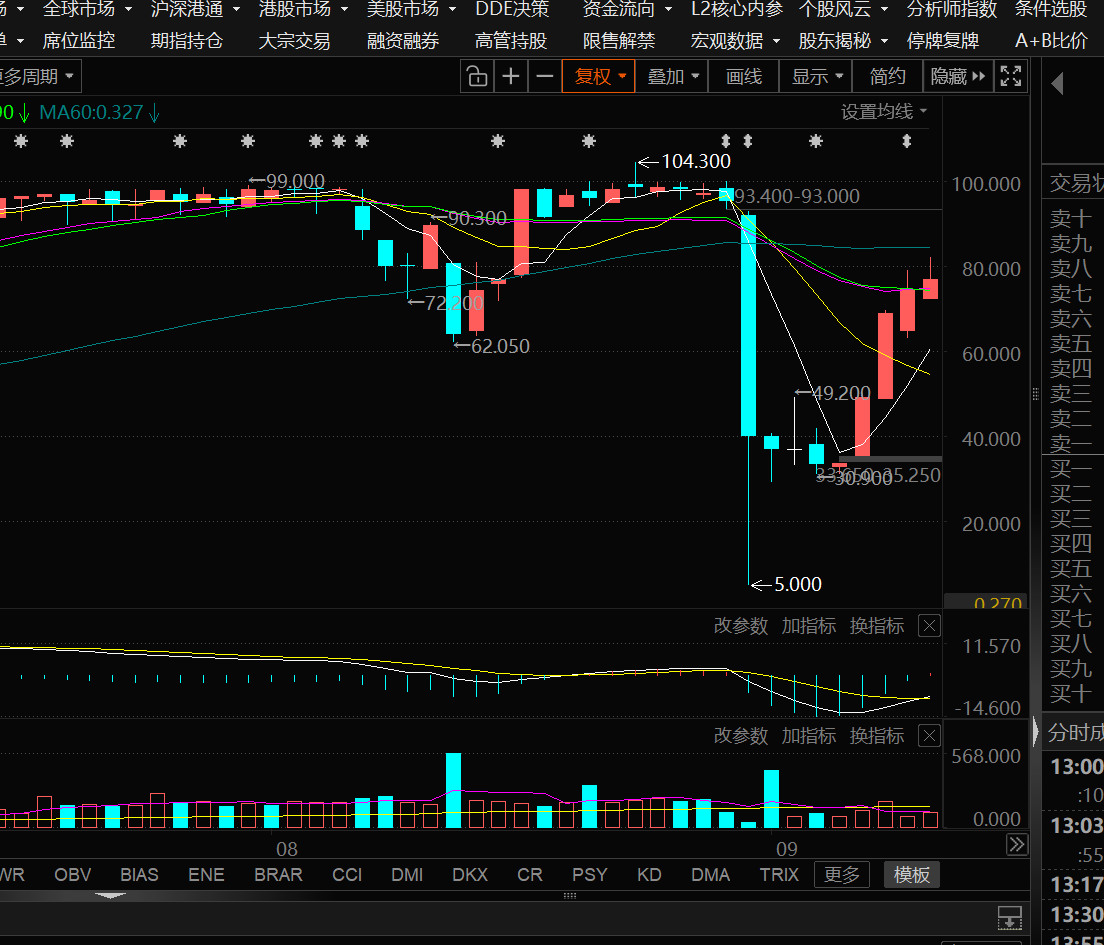Collapse right panel with left arrow
Image resolution: width=1104 pixels, height=945 pixels.
coord(1057,84)
